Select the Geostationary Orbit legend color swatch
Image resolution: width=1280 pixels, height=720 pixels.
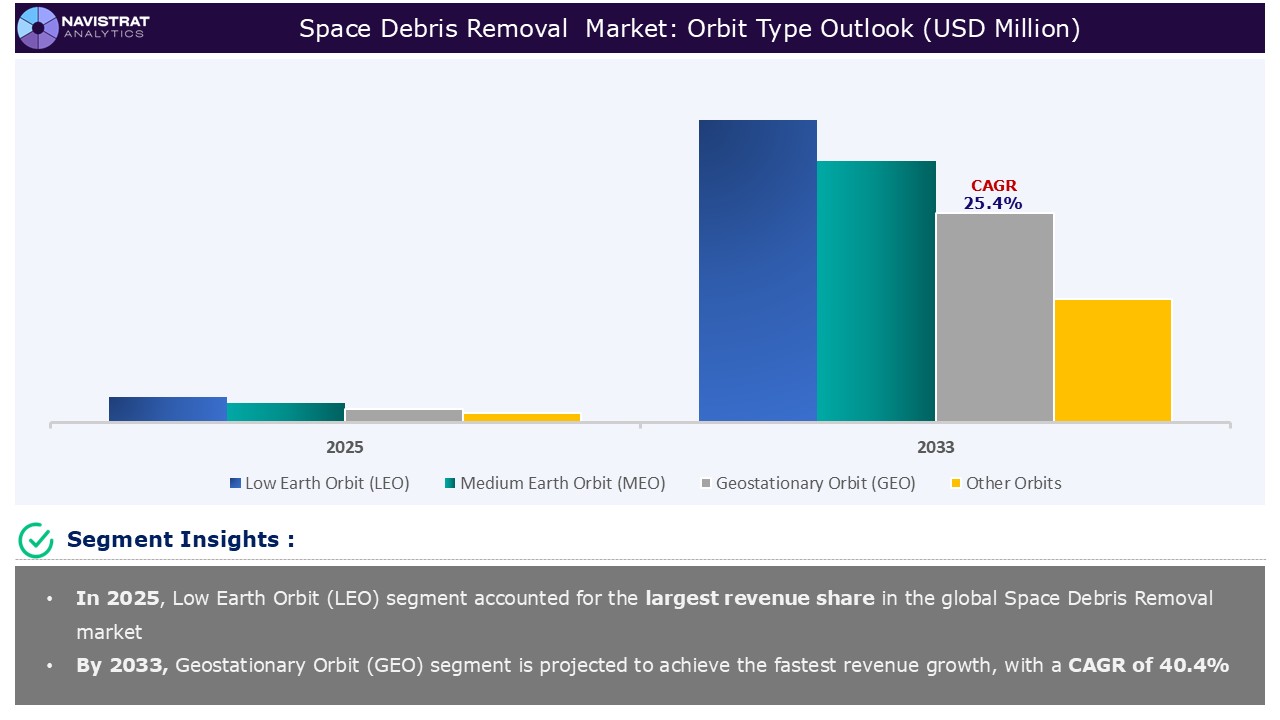(x=706, y=484)
